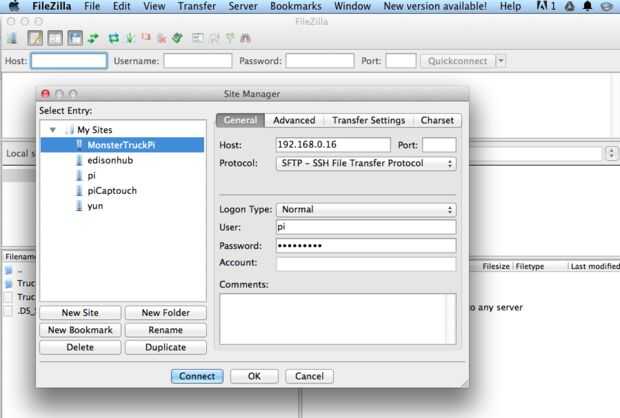The height and width of the screenshot is (418, 620).
Task: Toggle the local directory tree toolbar icon
Action: [55, 38]
